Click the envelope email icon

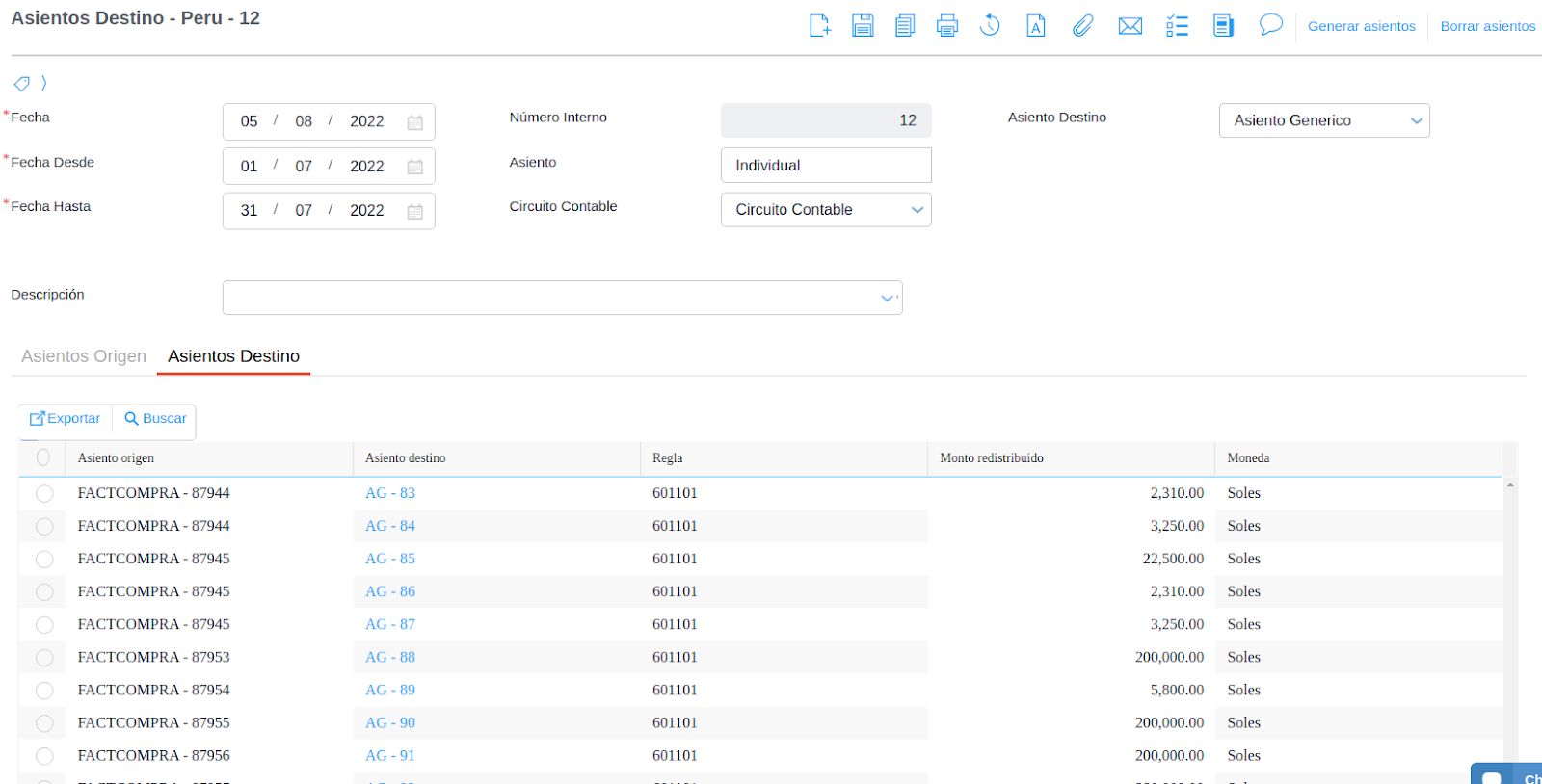(x=1130, y=26)
